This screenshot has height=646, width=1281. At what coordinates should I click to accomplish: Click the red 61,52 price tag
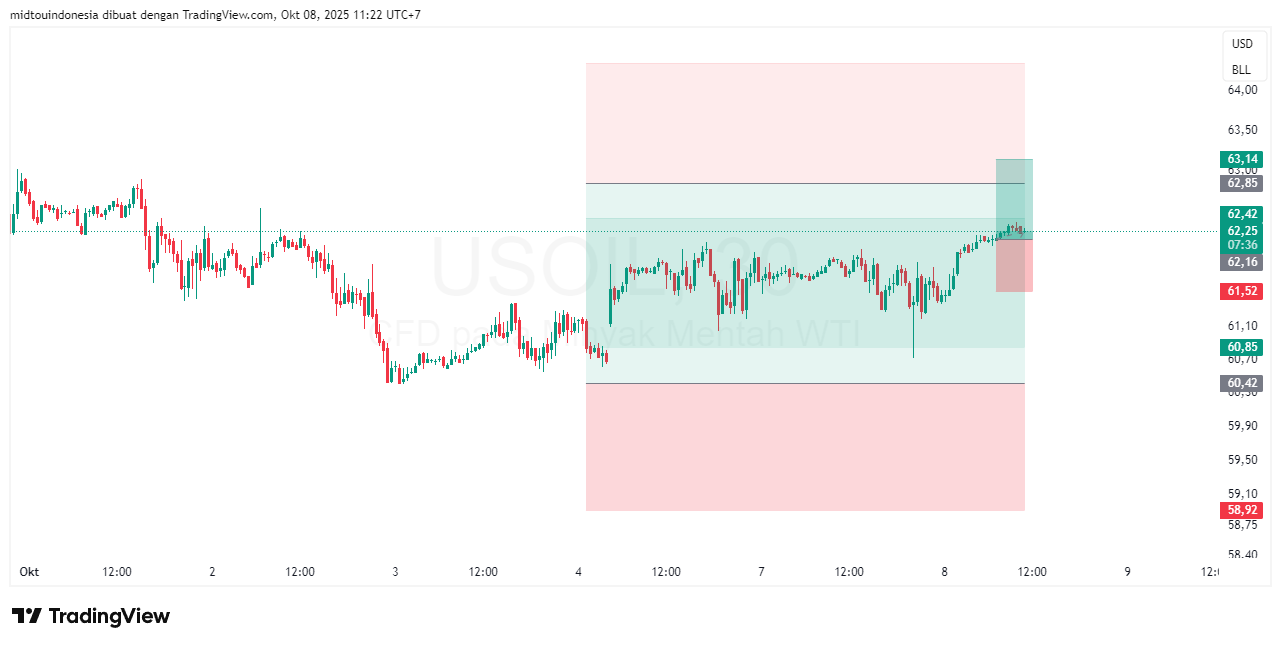click(x=1242, y=291)
